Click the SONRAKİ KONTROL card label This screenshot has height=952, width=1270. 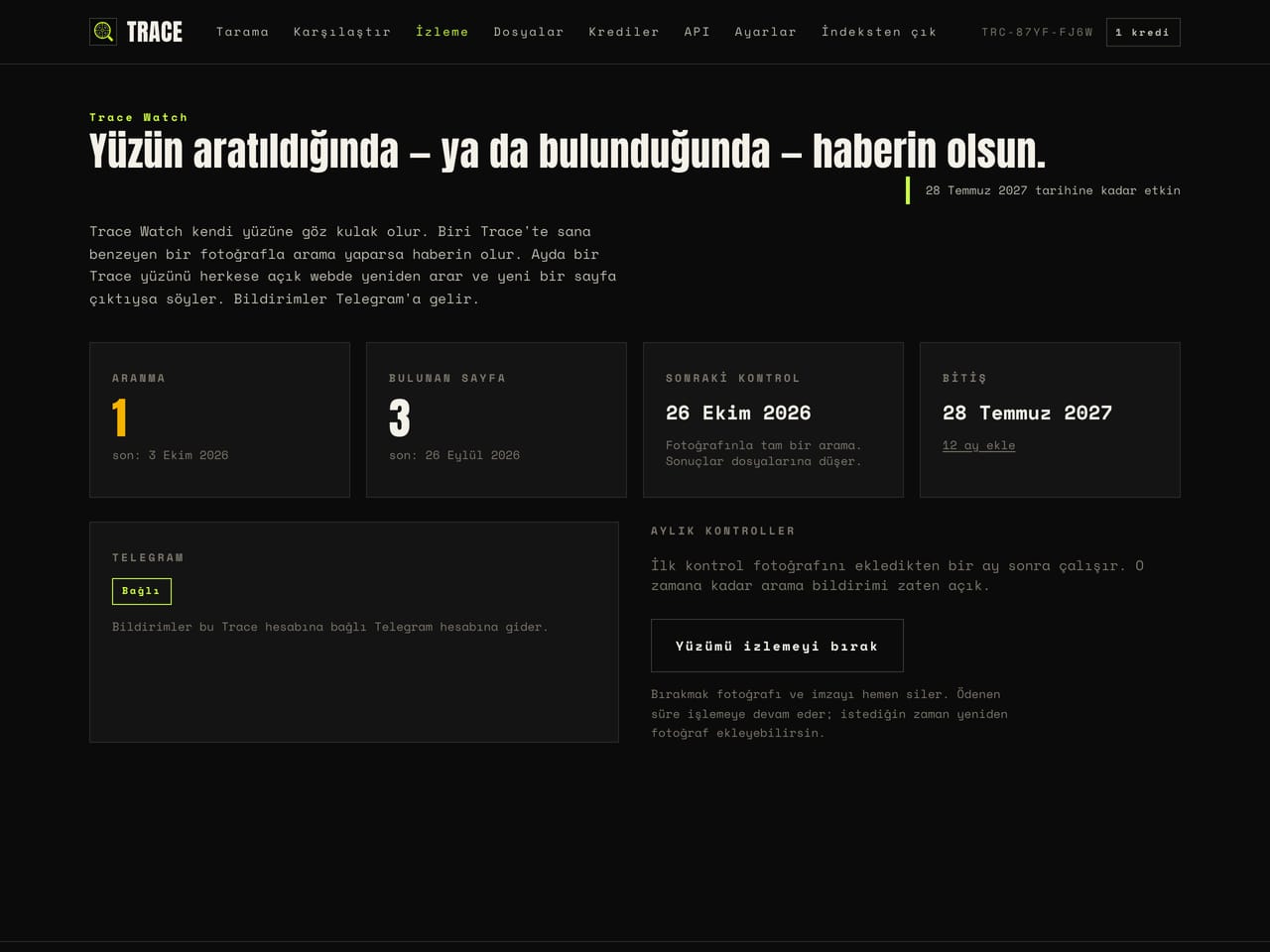(x=733, y=378)
